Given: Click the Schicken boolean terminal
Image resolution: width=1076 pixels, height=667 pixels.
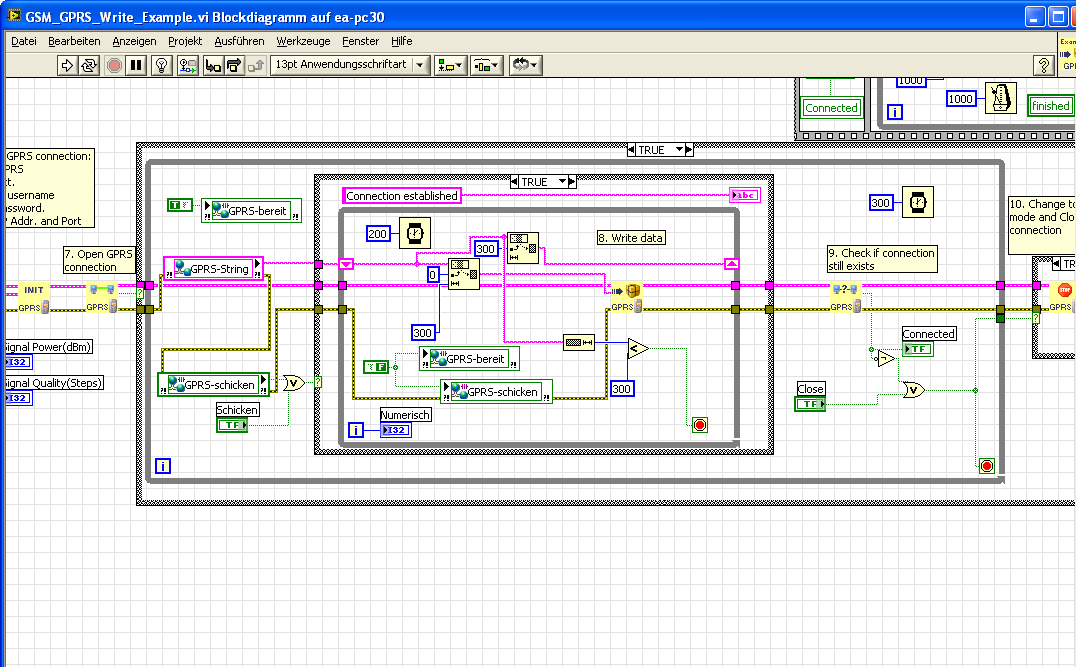Looking at the screenshot, I should click(233, 425).
